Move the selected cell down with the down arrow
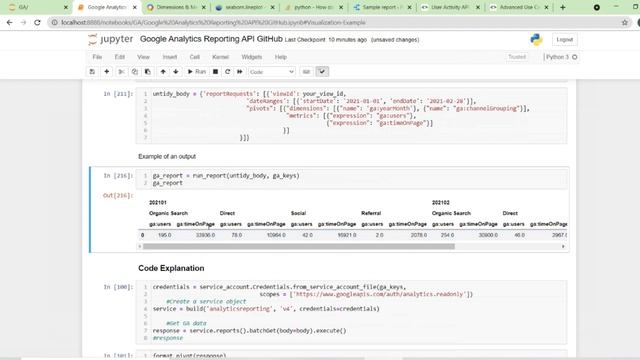The image size is (640, 360). (176, 72)
